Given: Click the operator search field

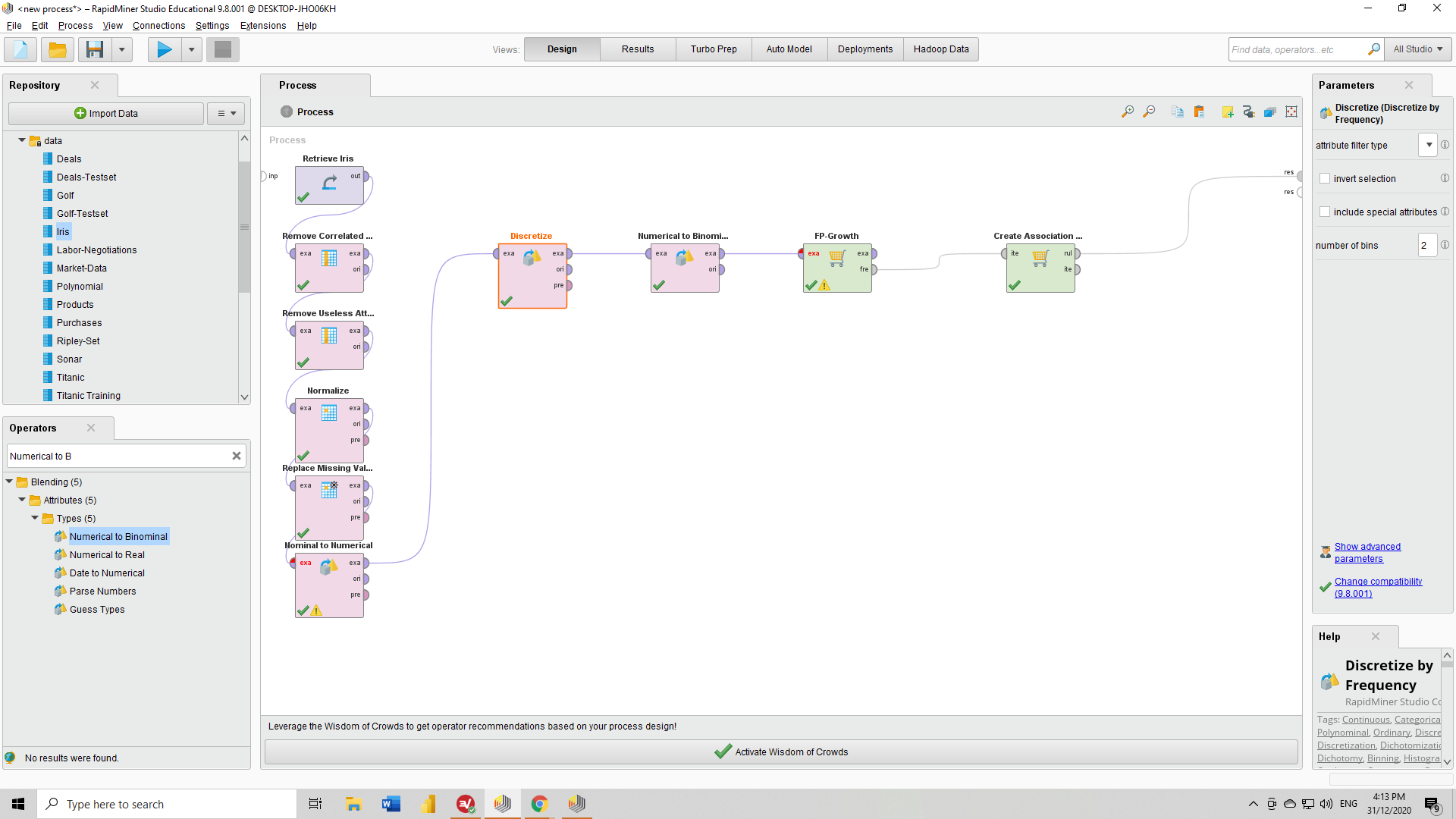Looking at the screenshot, I should (118, 456).
